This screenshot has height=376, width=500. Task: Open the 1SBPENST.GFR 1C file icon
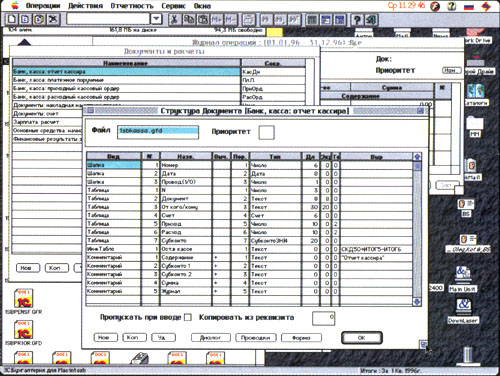tap(23, 298)
